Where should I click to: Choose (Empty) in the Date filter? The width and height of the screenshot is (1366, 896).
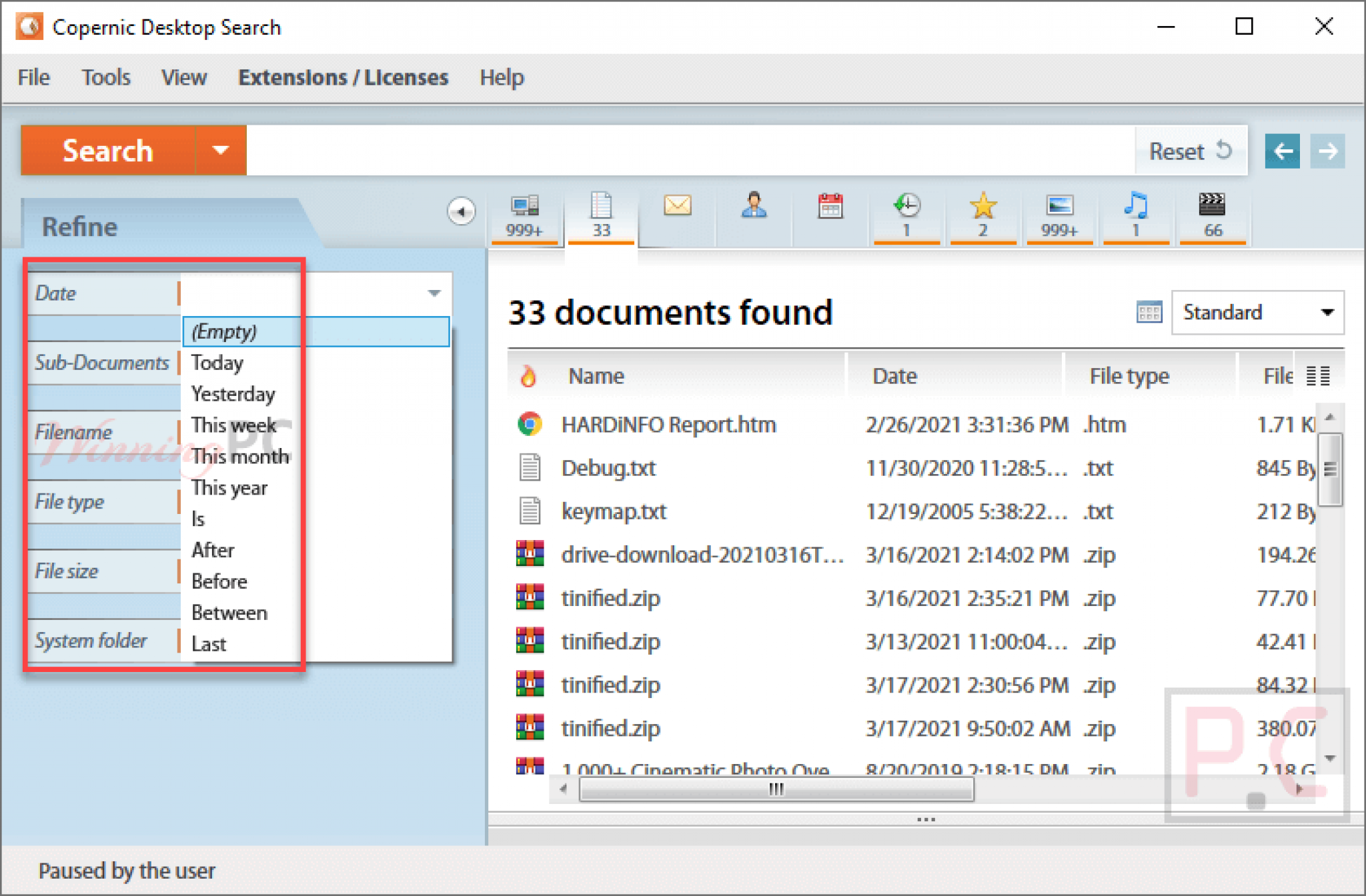click(224, 331)
